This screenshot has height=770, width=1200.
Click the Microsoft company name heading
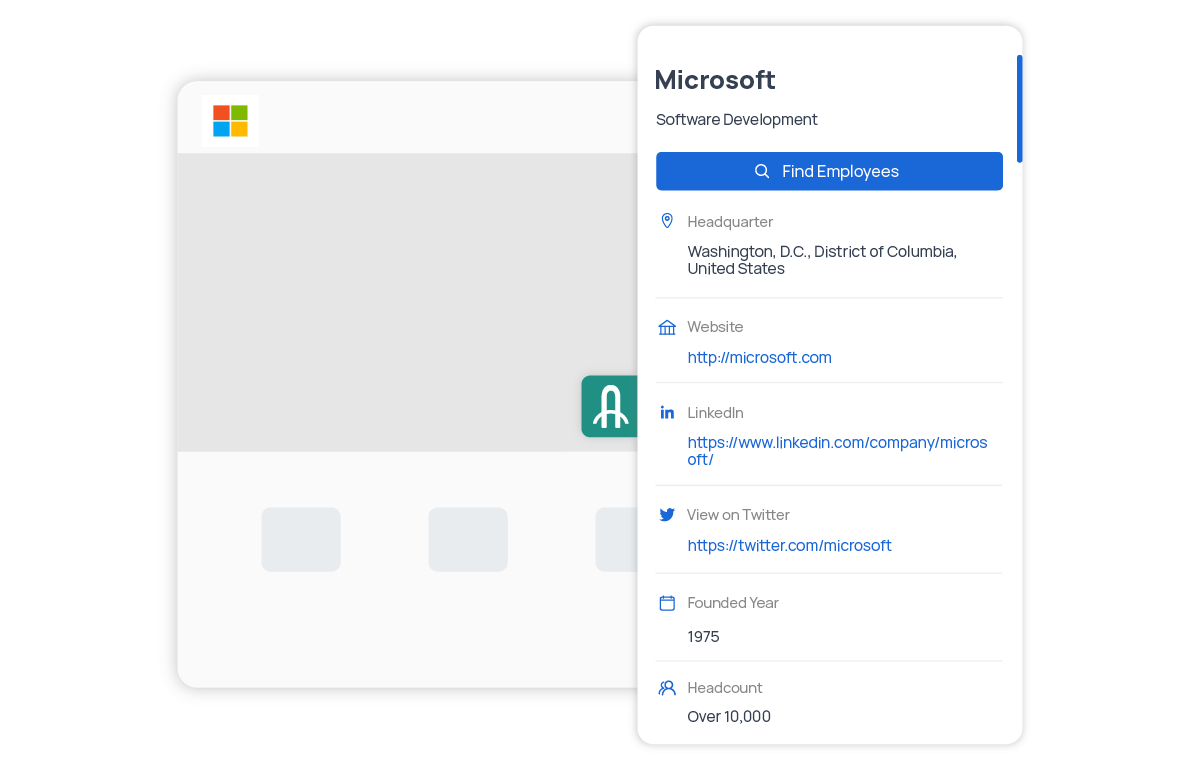coord(715,80)
